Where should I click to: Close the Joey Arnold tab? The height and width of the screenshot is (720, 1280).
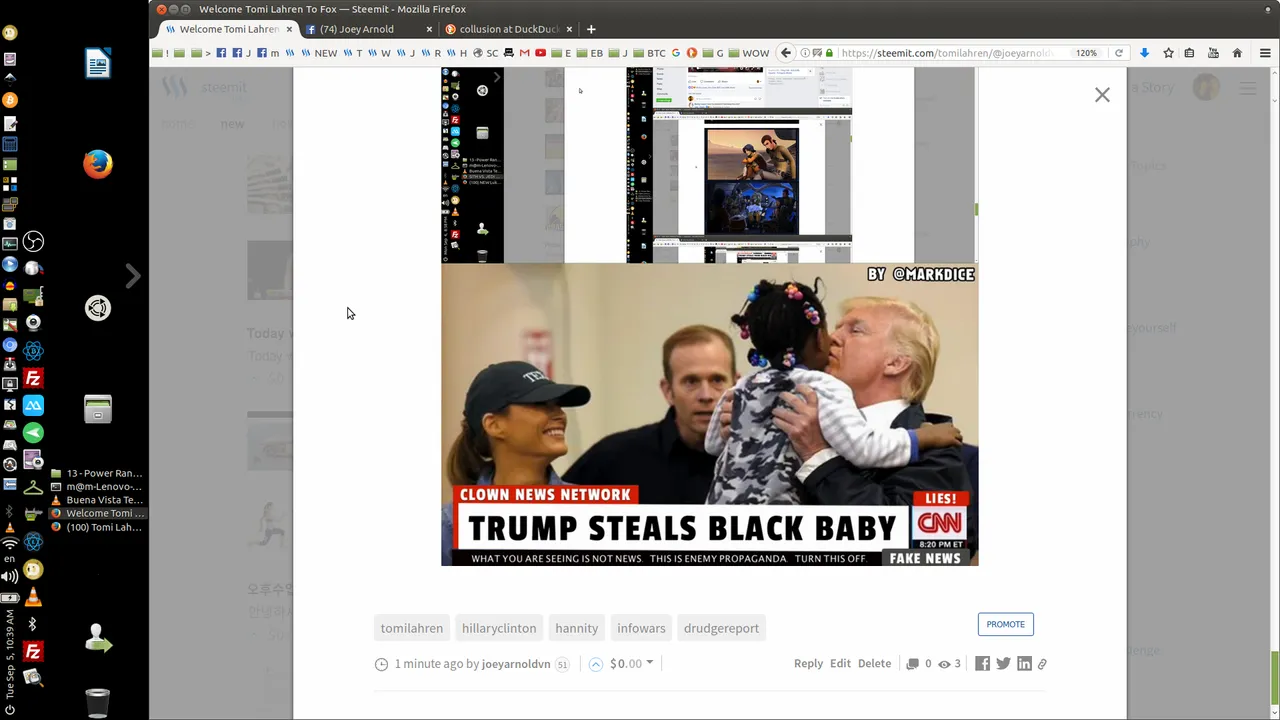click(x=430, y=29)
